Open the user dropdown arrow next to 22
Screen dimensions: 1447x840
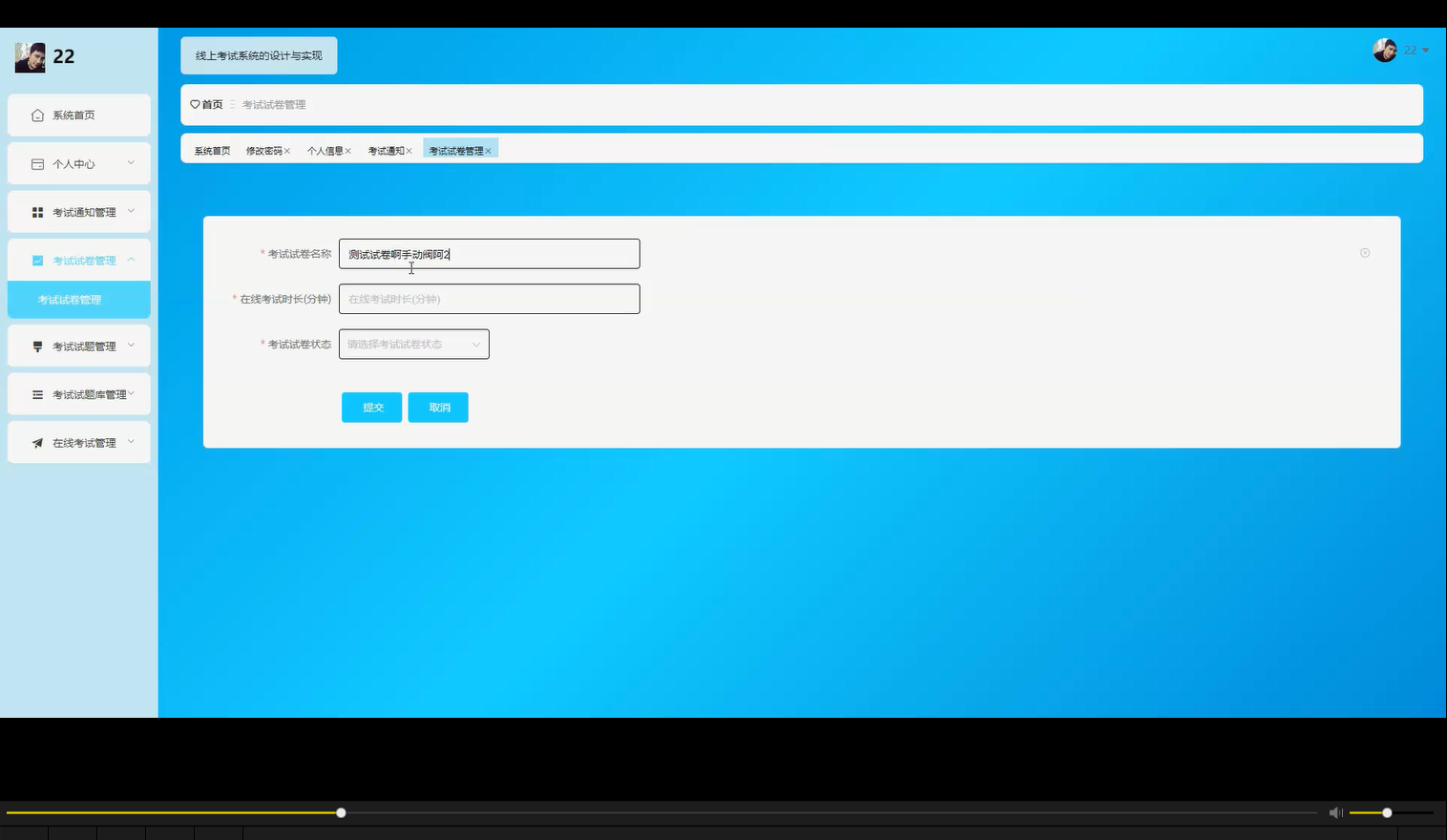[x=1426, y=51]
